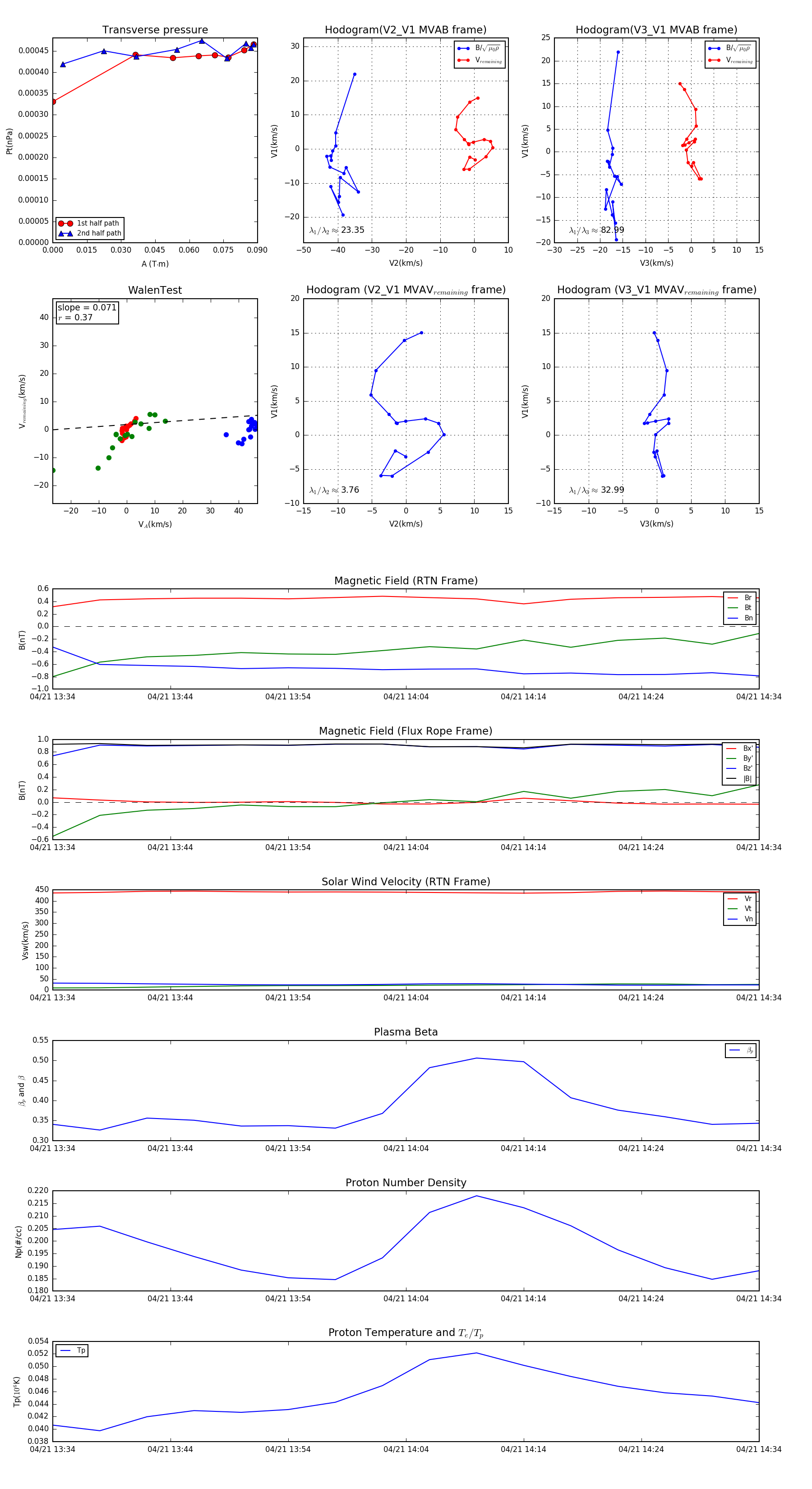812x1489 pixels.
Task: Click the 'r = 0.37' annotation
Action: [75, 317]
